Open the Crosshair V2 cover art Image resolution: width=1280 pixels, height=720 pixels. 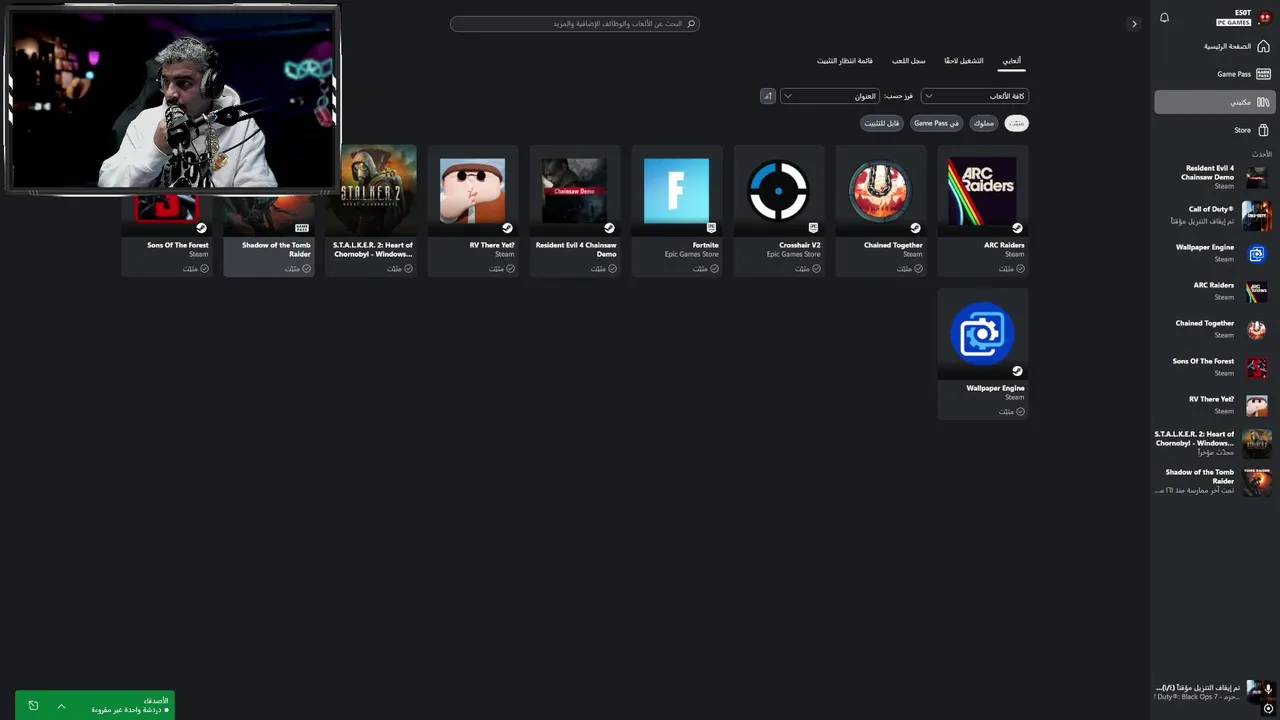tap(778, 190)
